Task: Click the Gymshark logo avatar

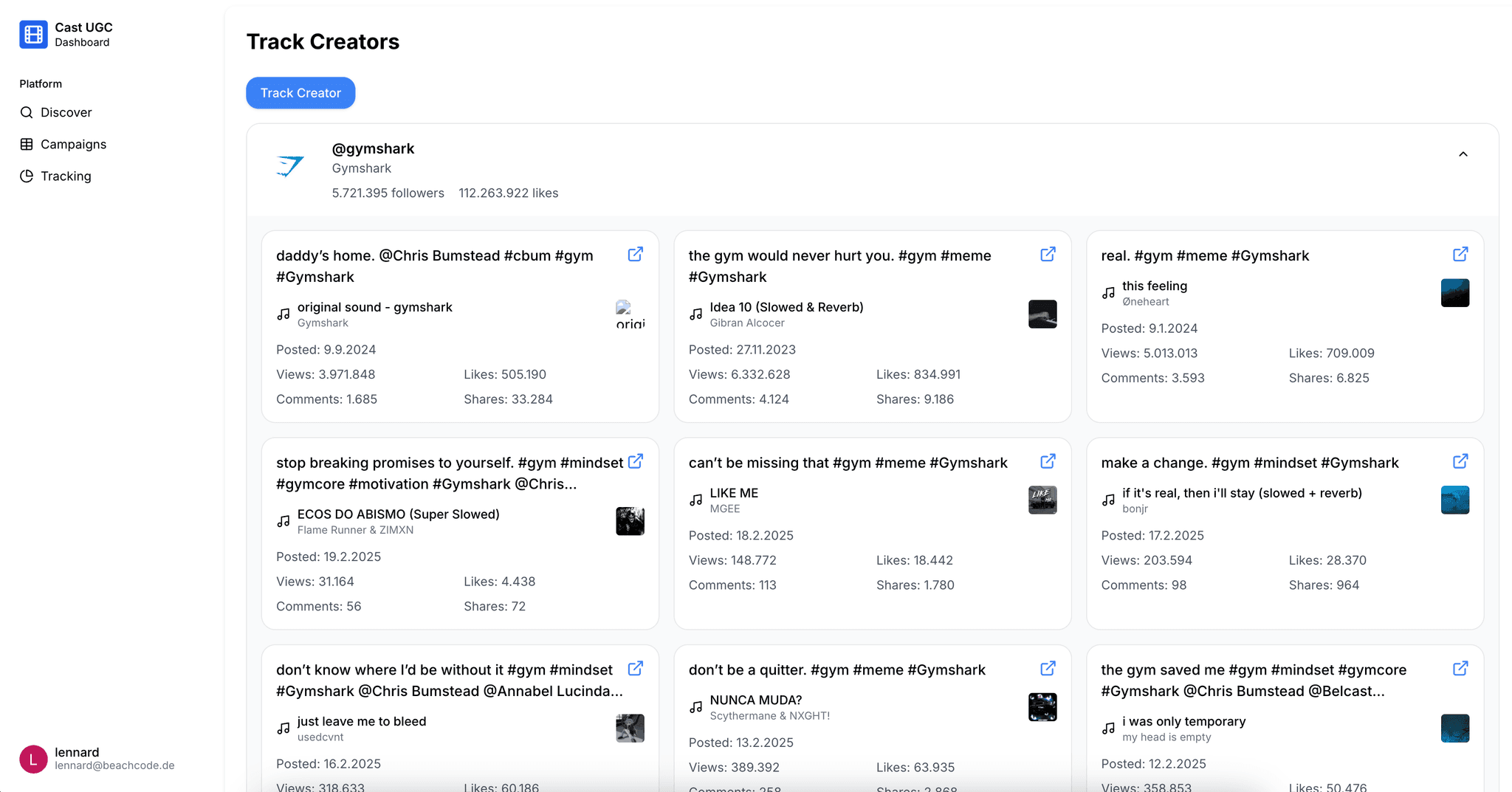Action: click(x=289, y=166)
